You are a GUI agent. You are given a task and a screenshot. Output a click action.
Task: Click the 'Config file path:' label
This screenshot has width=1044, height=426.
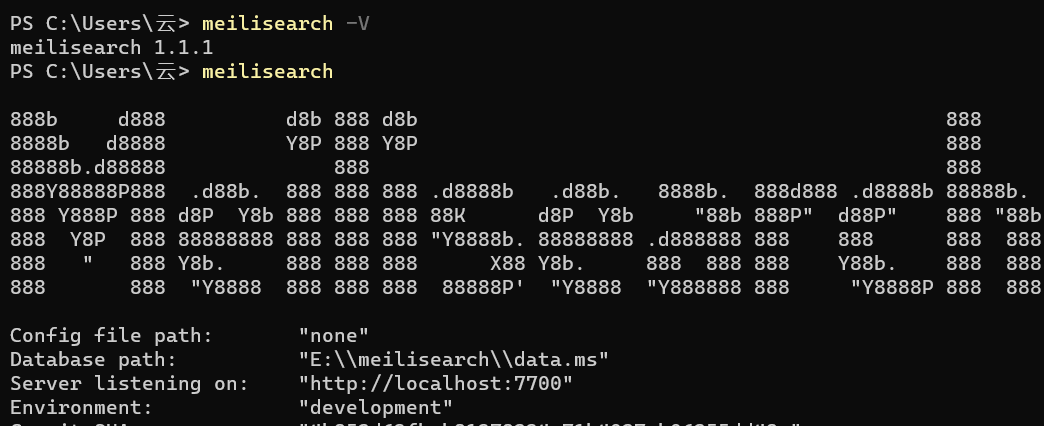click(111, 335)
